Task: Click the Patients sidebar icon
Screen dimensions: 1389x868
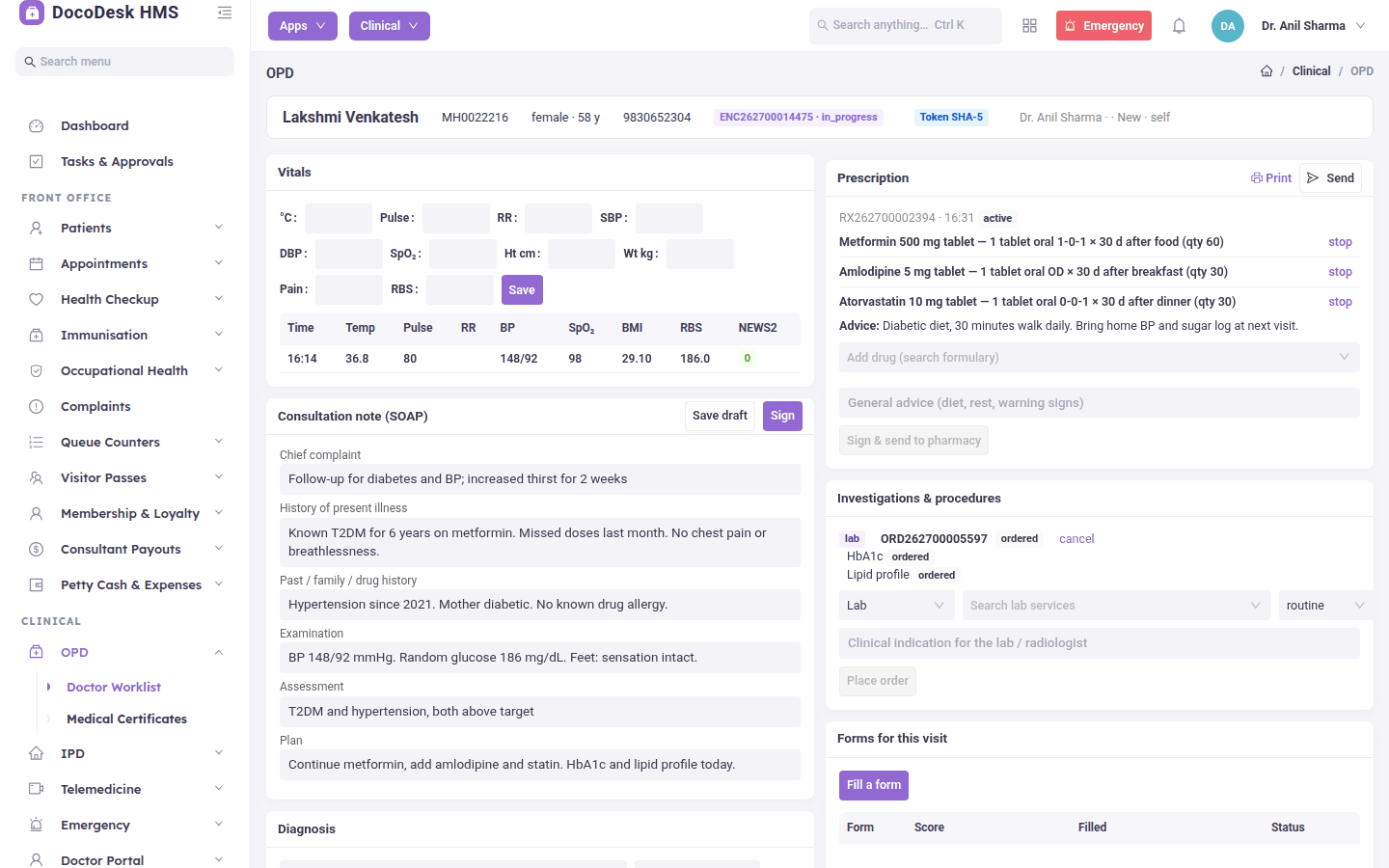Action: (37, 229)
